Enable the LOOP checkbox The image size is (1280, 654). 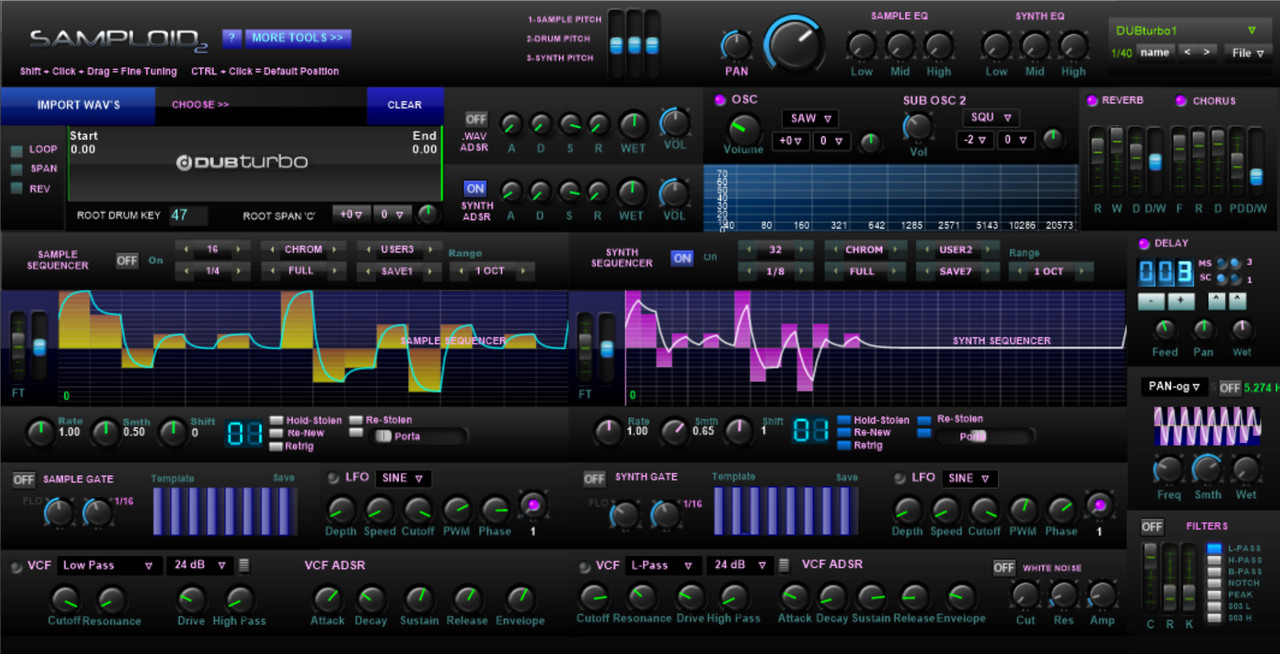coord(16,150)
